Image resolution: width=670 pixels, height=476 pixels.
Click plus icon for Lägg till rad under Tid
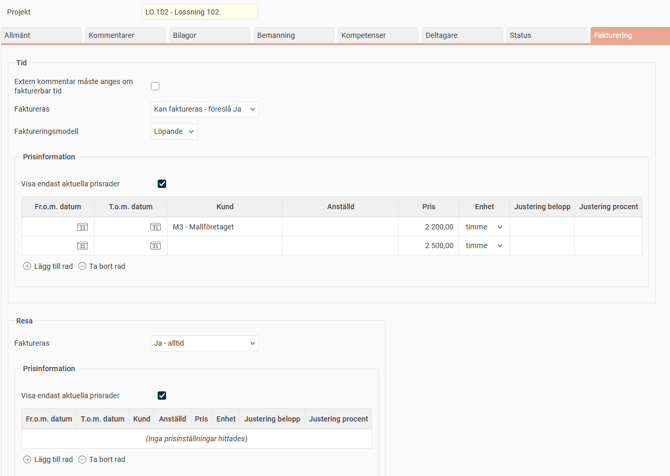[27, 266]
